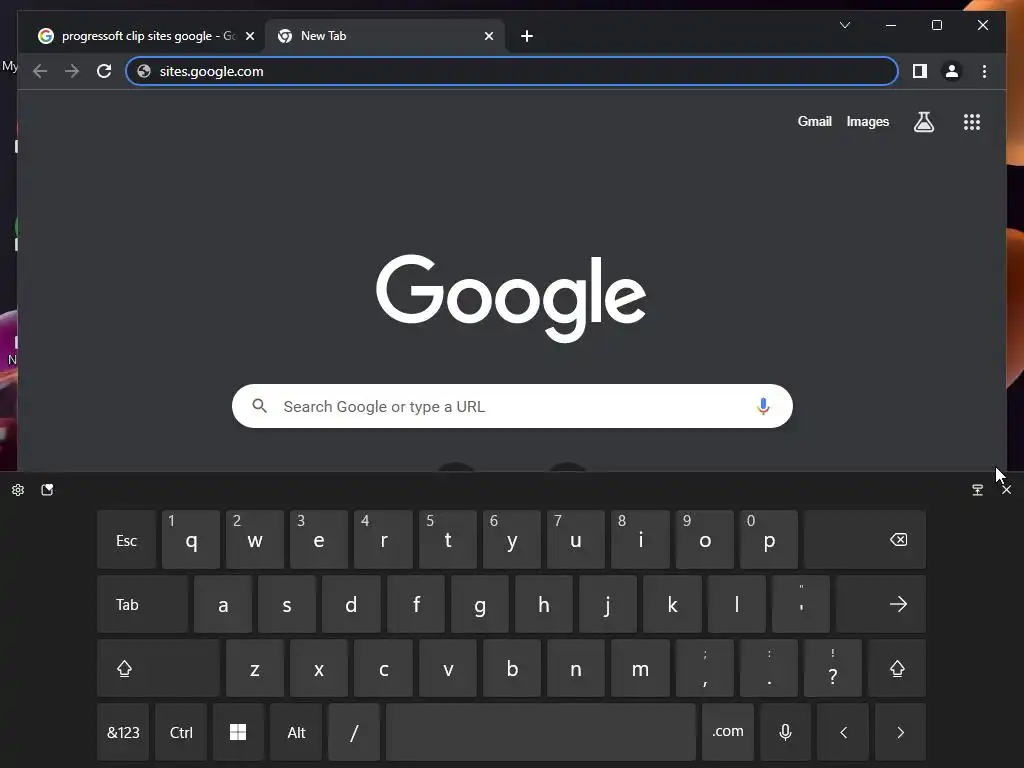This screenshot has height=768, width=1024.
Task: Undock the touch keyboard
Action: click(x=977, y=490)
